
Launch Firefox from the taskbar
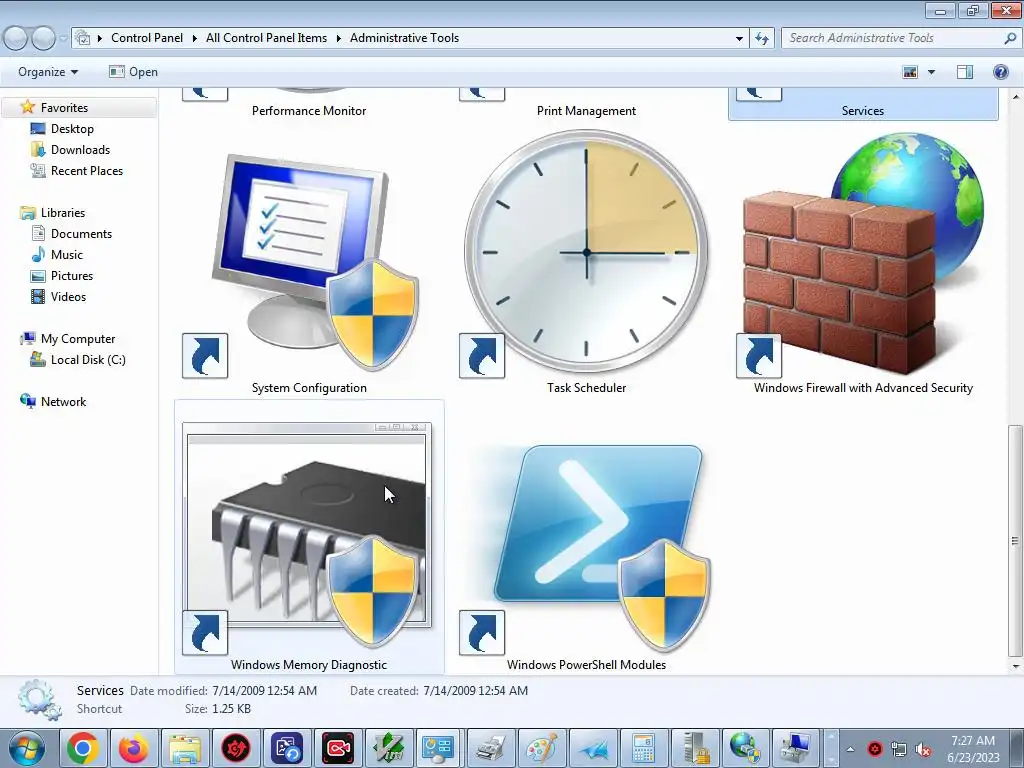point(133,748)
